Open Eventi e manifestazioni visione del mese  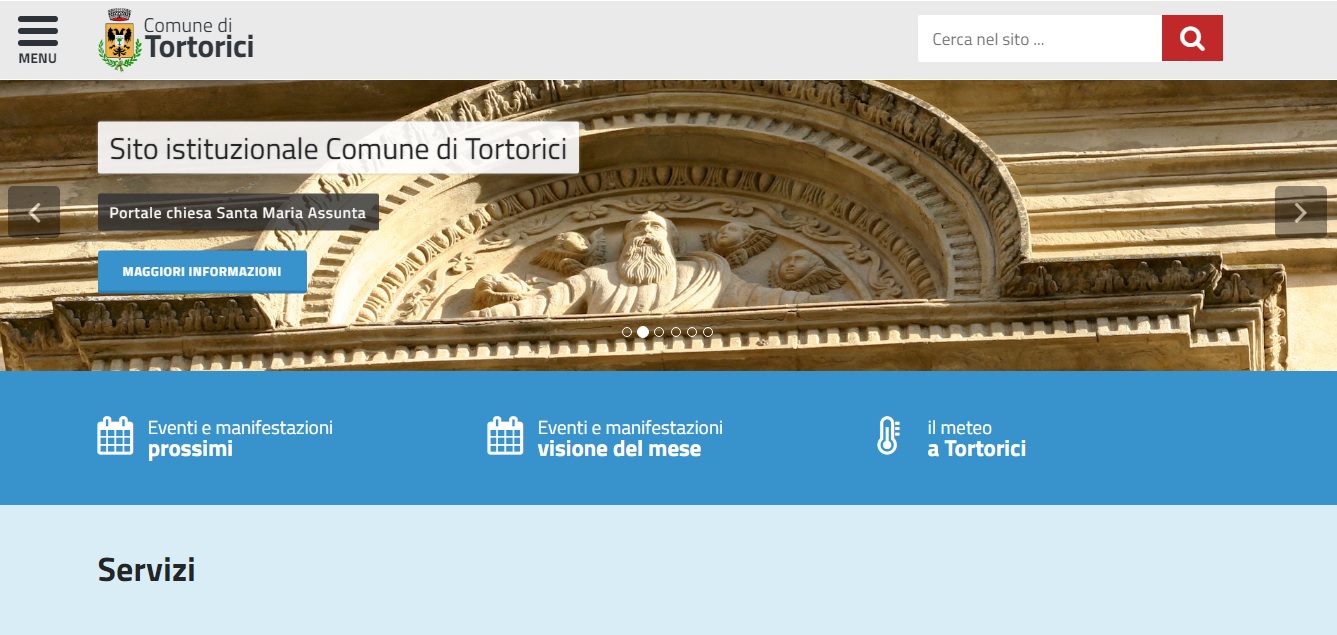(x=630, y=438)
